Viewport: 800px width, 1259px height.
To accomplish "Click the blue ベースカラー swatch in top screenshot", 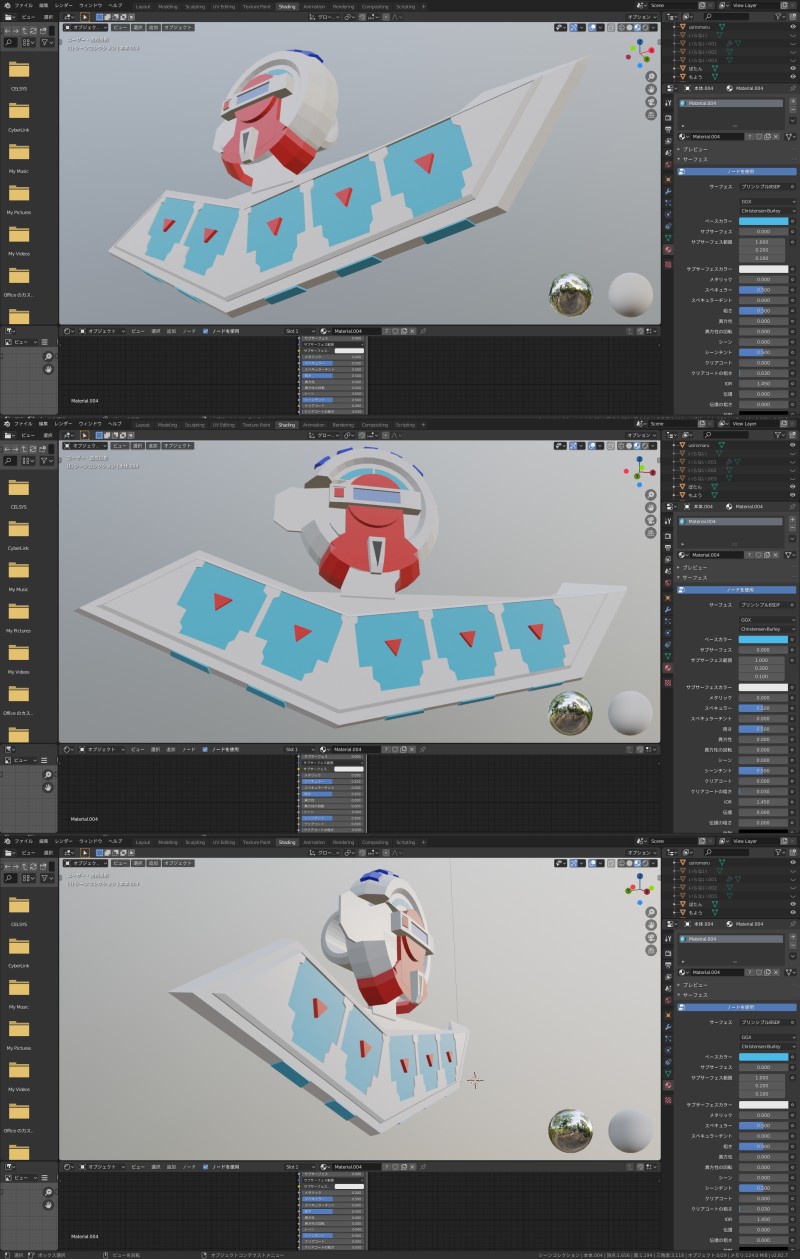I will pos(763,221).
